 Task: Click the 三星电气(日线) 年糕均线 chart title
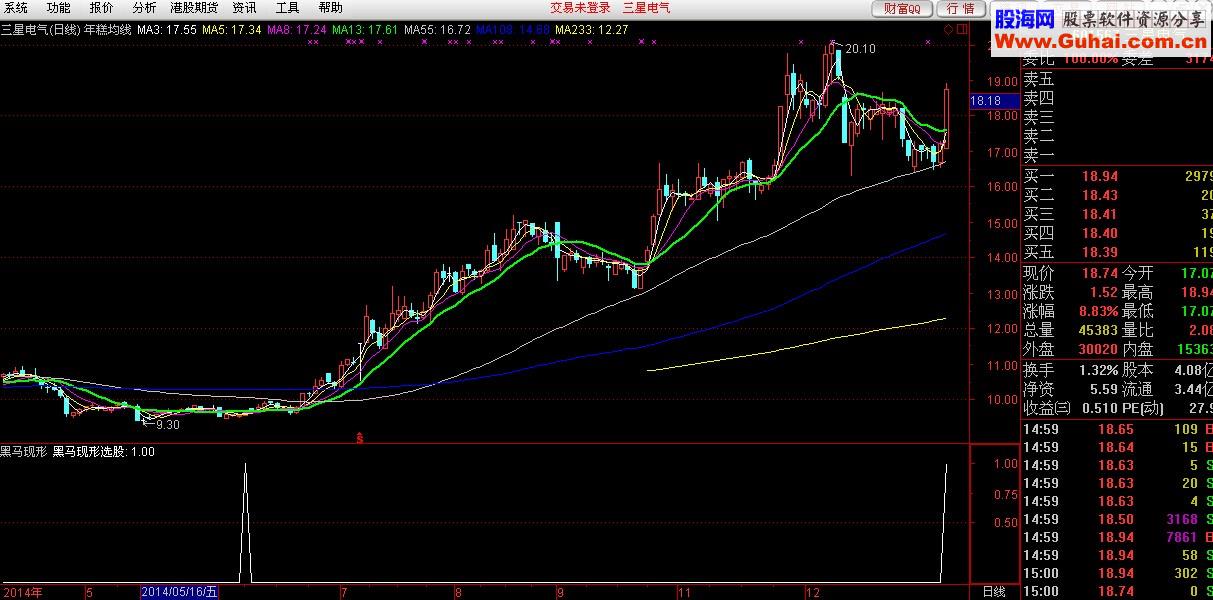pyautogui.click(x=66, y=30)
